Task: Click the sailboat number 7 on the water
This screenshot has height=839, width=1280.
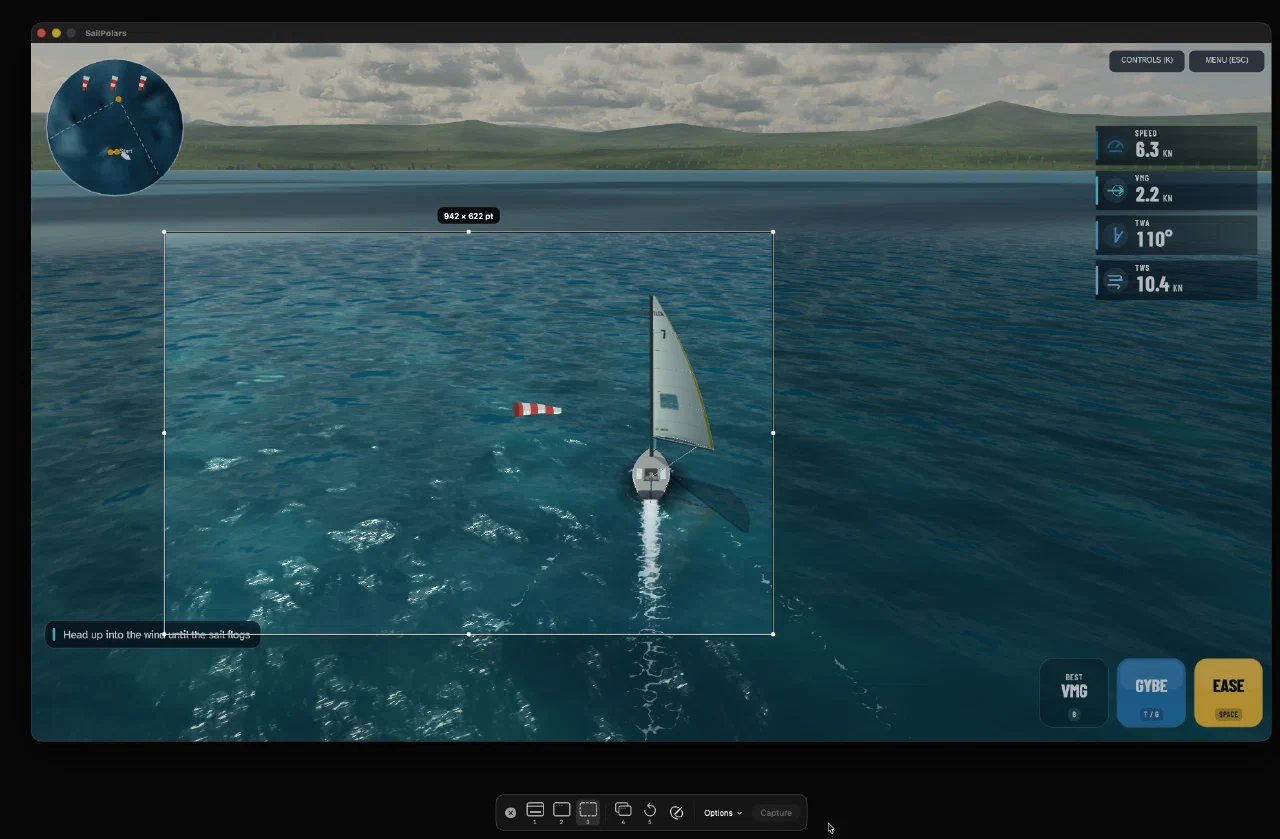Action: pyautogui.click(x=672, y=400)
